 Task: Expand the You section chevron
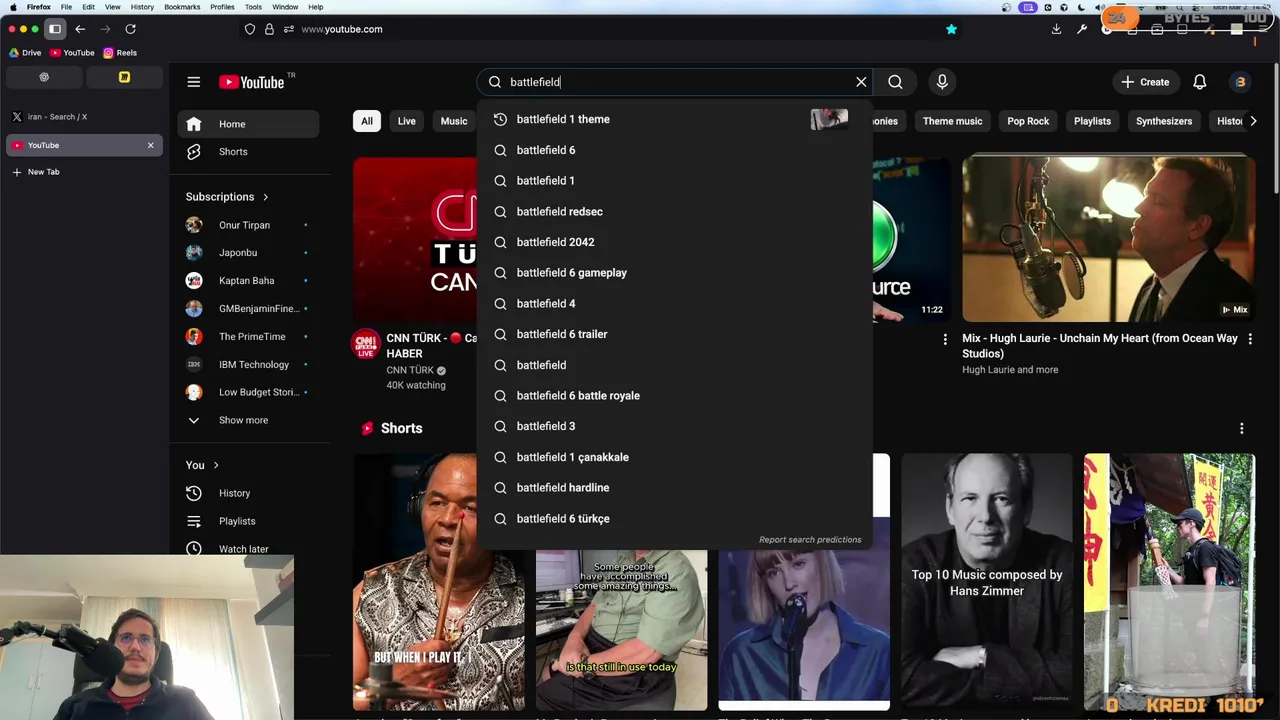[215, 465]
